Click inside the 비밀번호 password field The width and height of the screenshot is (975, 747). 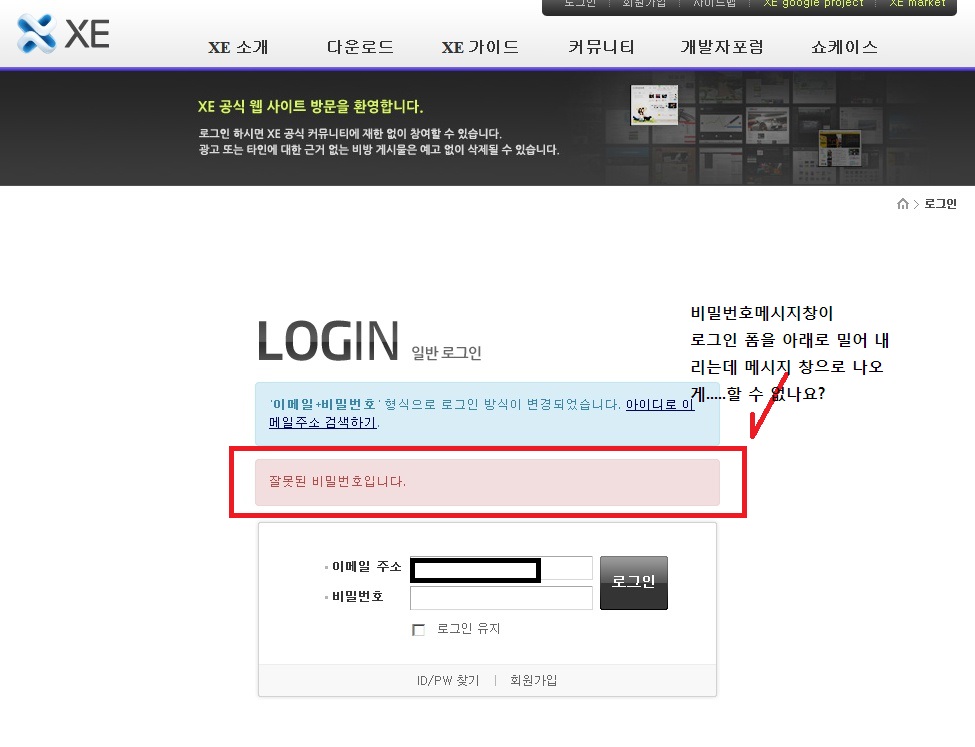[x=500, y=597]
